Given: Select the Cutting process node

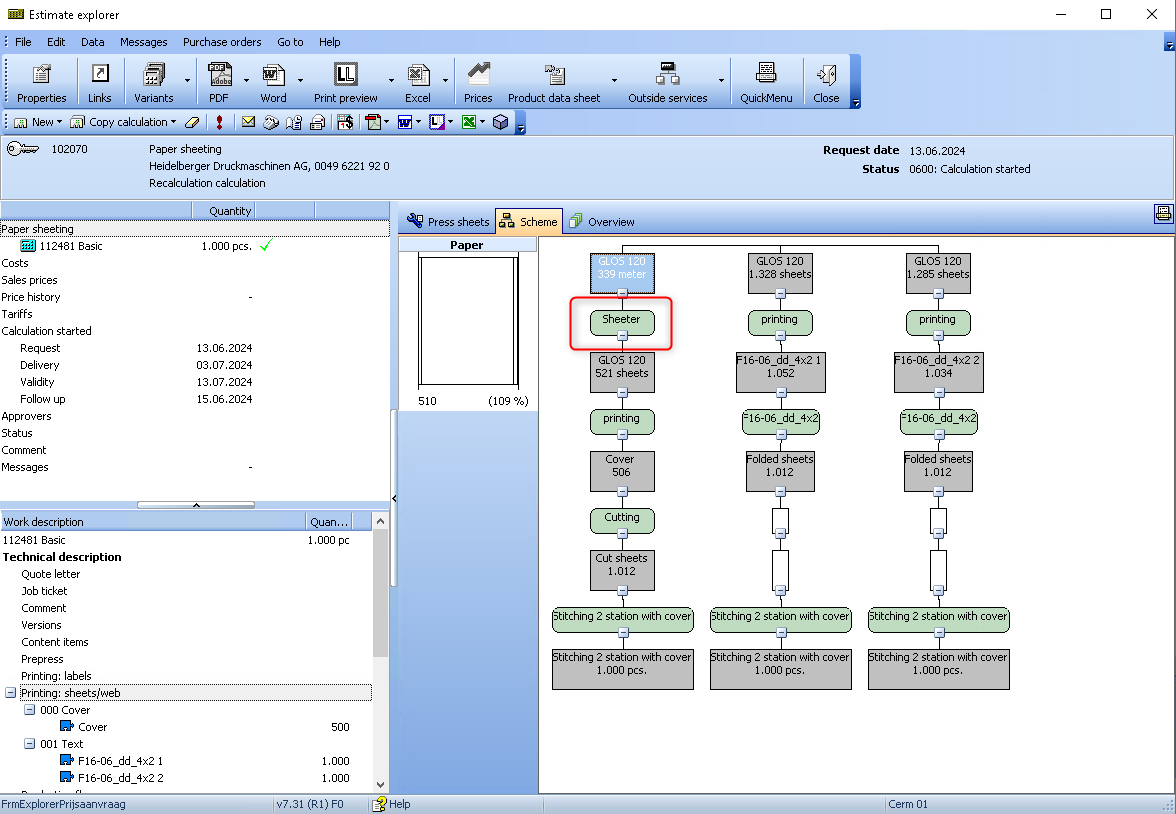Looking at the screenshot, I should [622, 520].
